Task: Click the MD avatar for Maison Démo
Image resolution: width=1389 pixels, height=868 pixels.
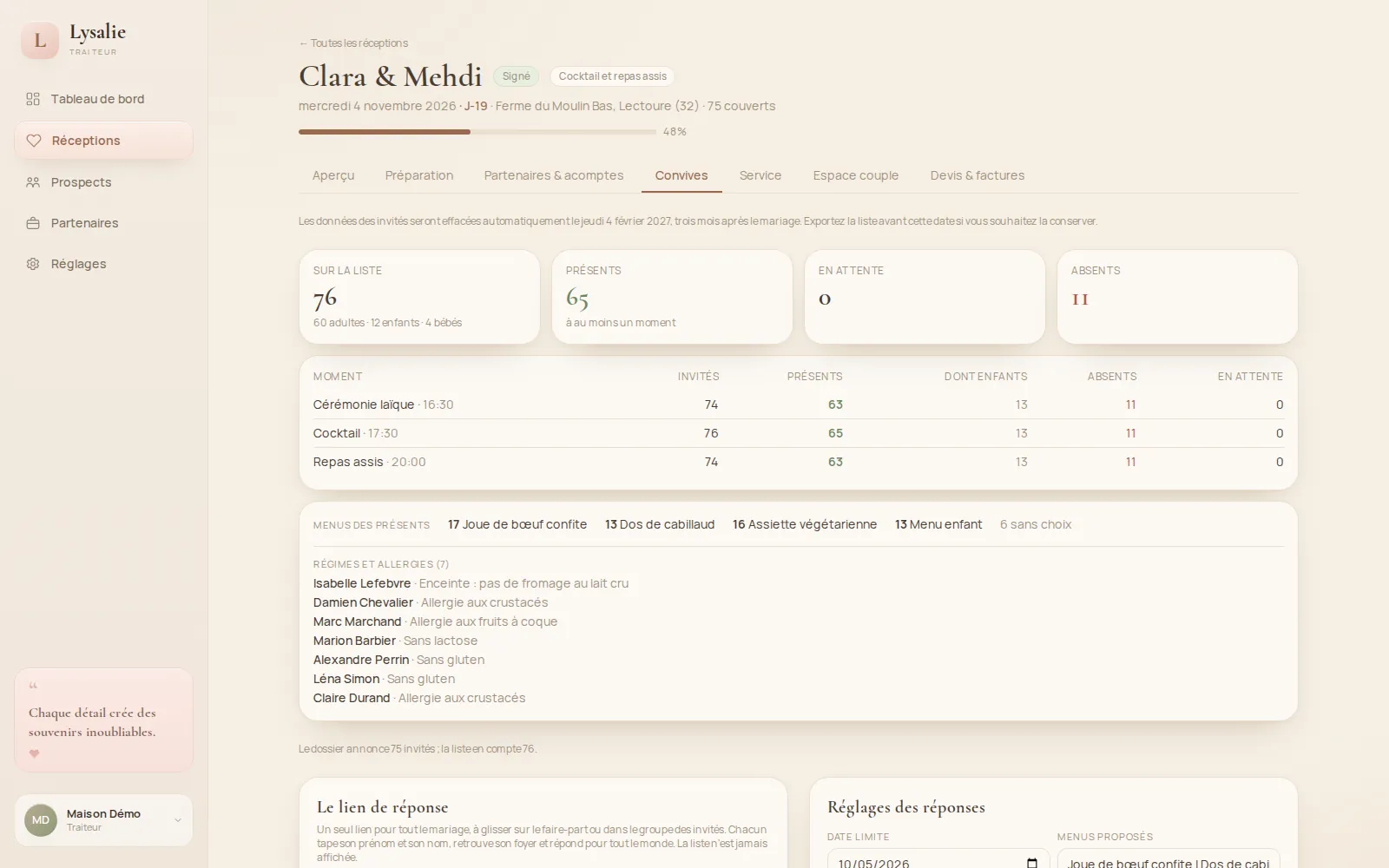Action: tap(41, 820)
